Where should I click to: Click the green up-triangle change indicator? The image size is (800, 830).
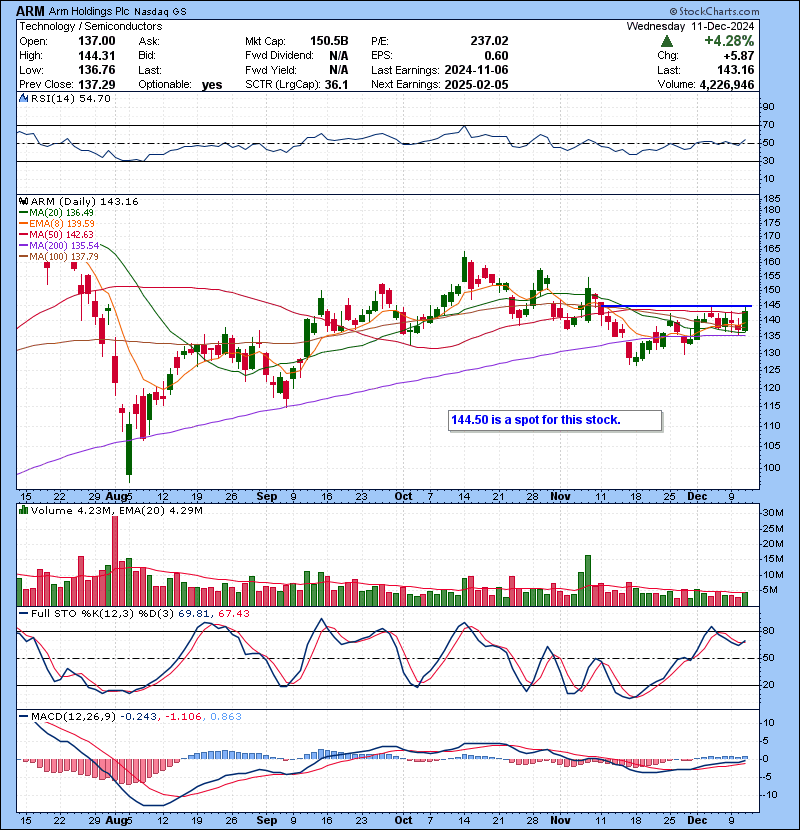(x=667, y=41)
